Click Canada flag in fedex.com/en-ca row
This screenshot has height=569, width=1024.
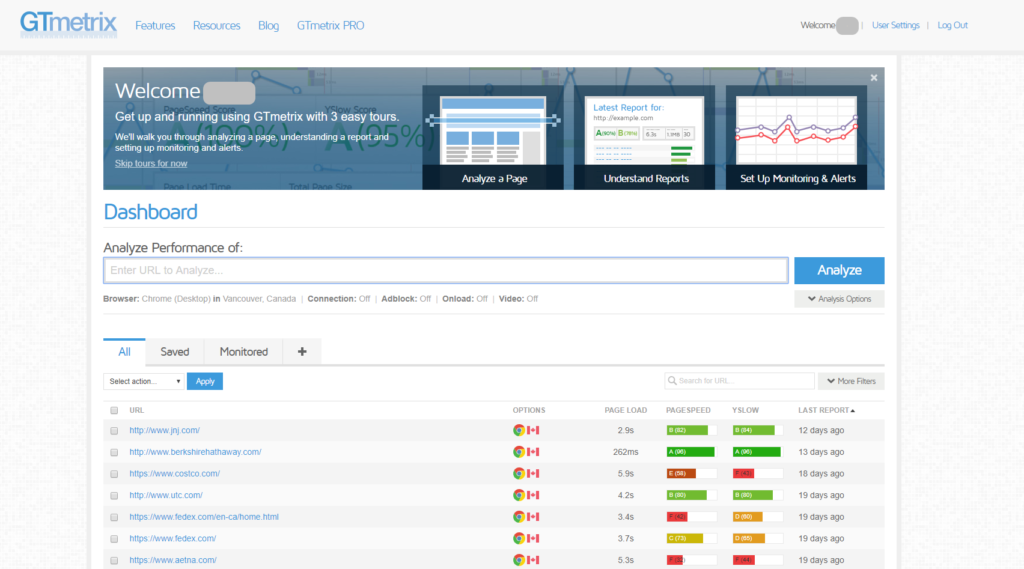point(534,517)
